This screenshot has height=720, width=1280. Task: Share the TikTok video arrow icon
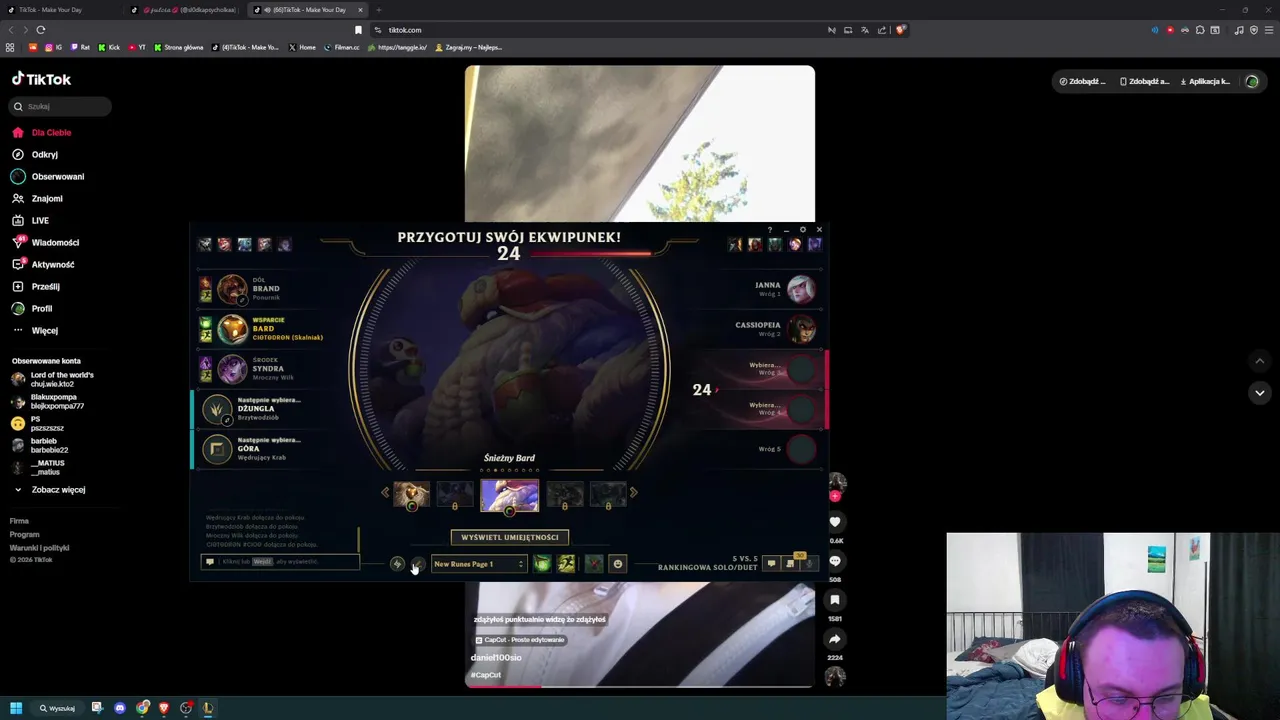[x=835, y=639]
